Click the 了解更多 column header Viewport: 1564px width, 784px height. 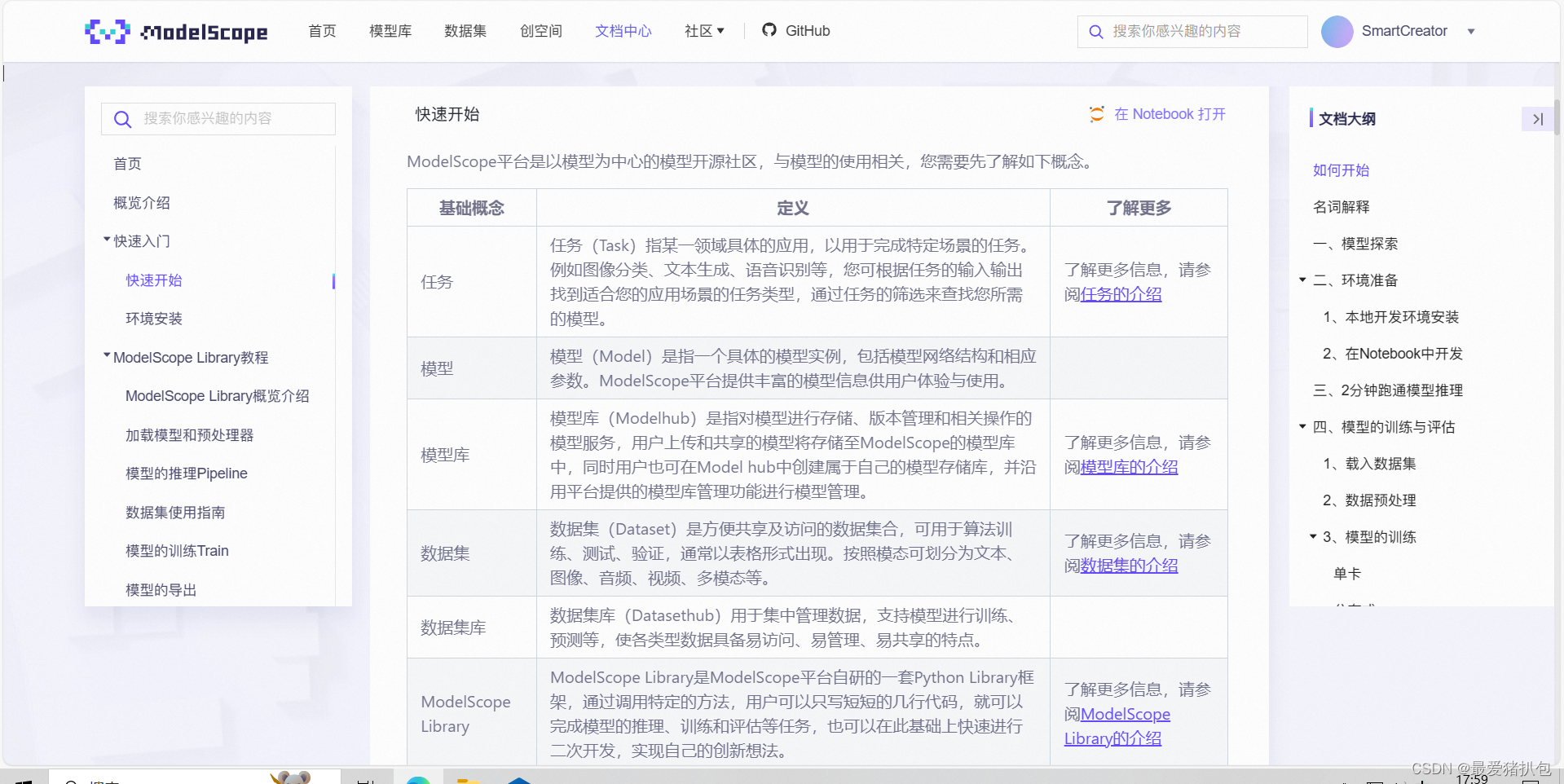coord(1139,208)
